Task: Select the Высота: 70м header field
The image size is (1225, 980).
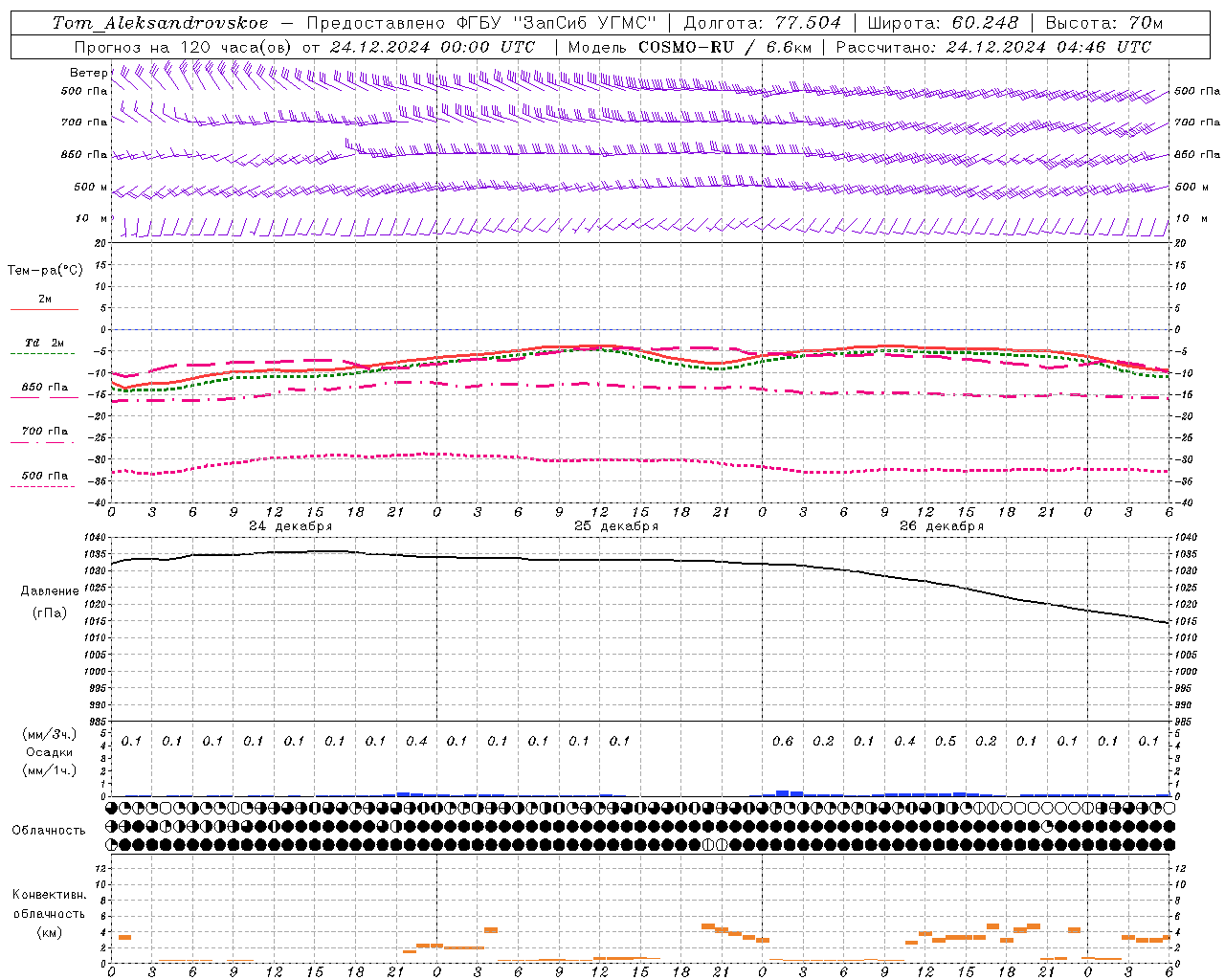Action: click(1104, 23)
